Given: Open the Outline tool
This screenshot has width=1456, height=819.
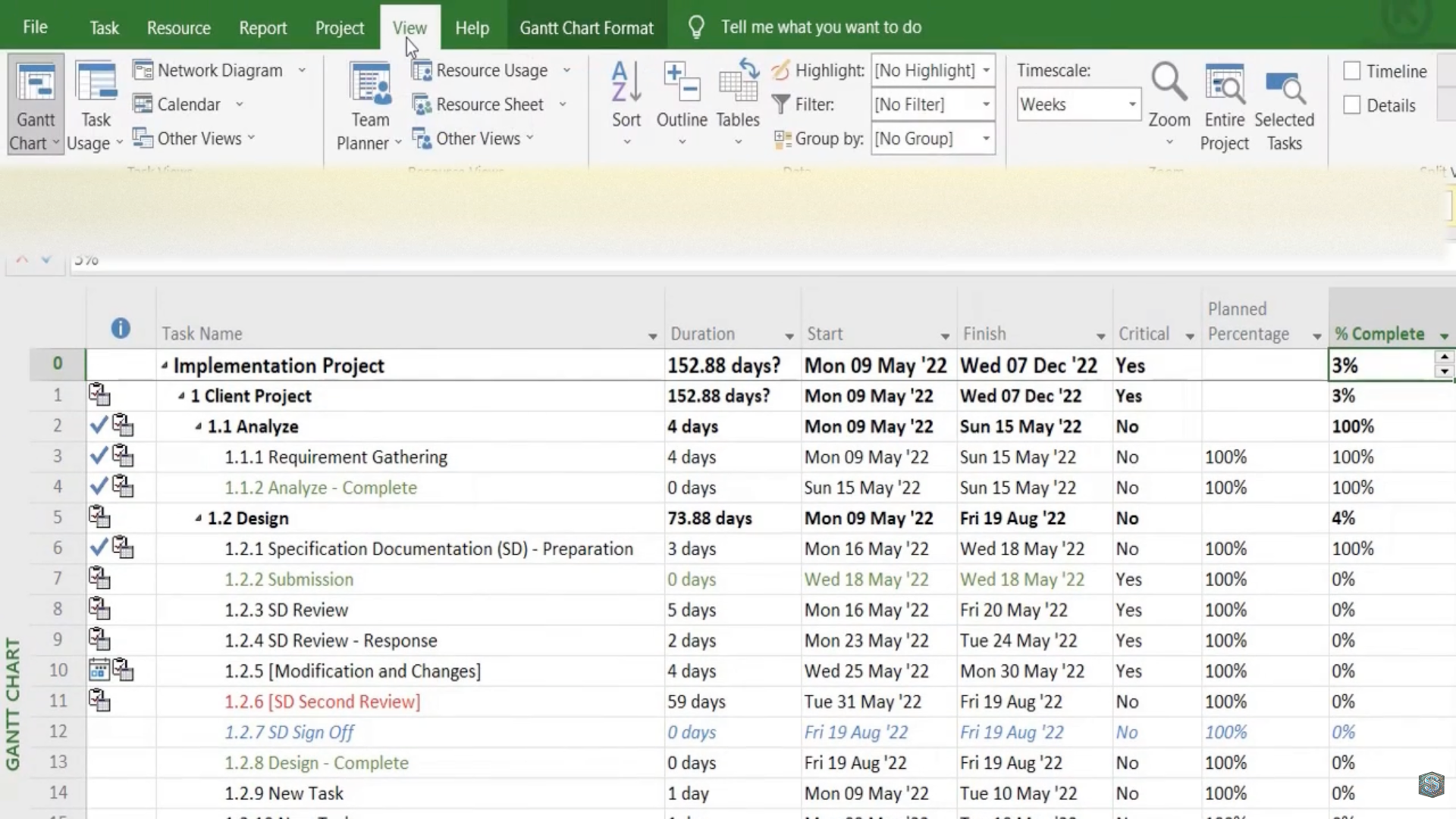Looking at the screenshot, I should click(681, 85).
